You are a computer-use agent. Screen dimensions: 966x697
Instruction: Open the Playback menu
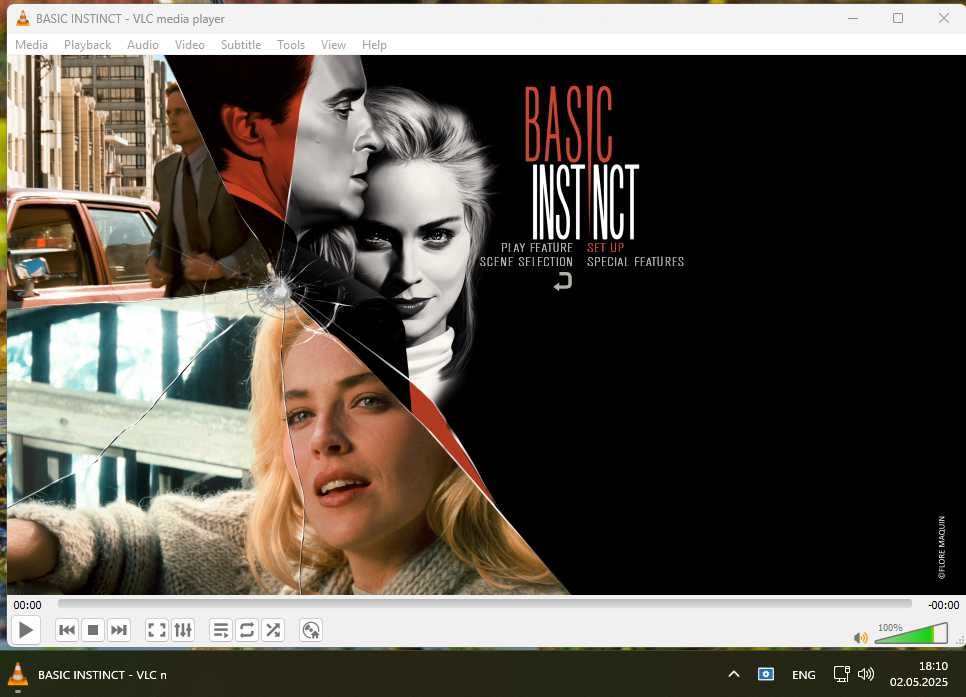87,44
